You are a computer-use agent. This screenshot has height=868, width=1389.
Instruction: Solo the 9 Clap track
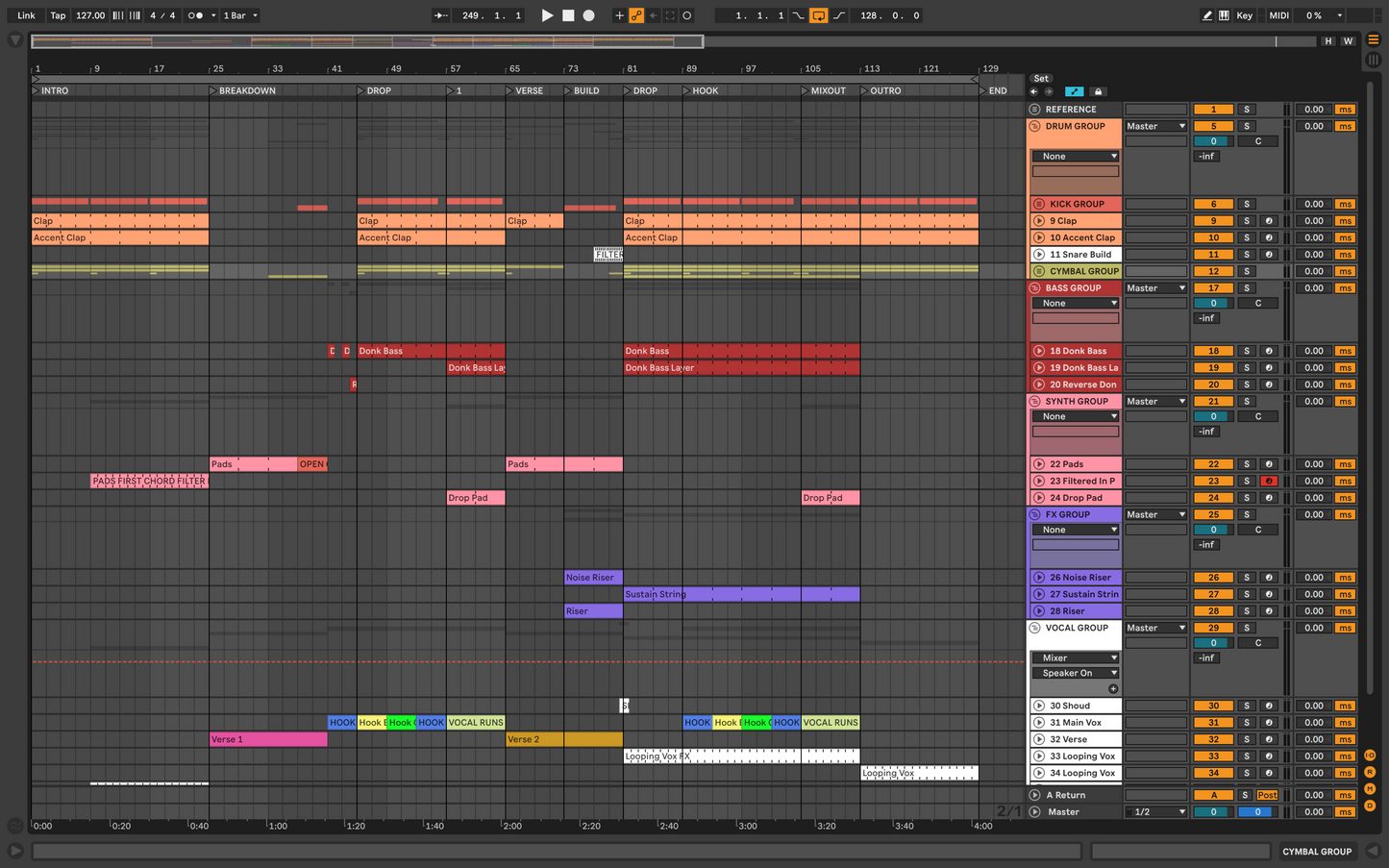1247,221
